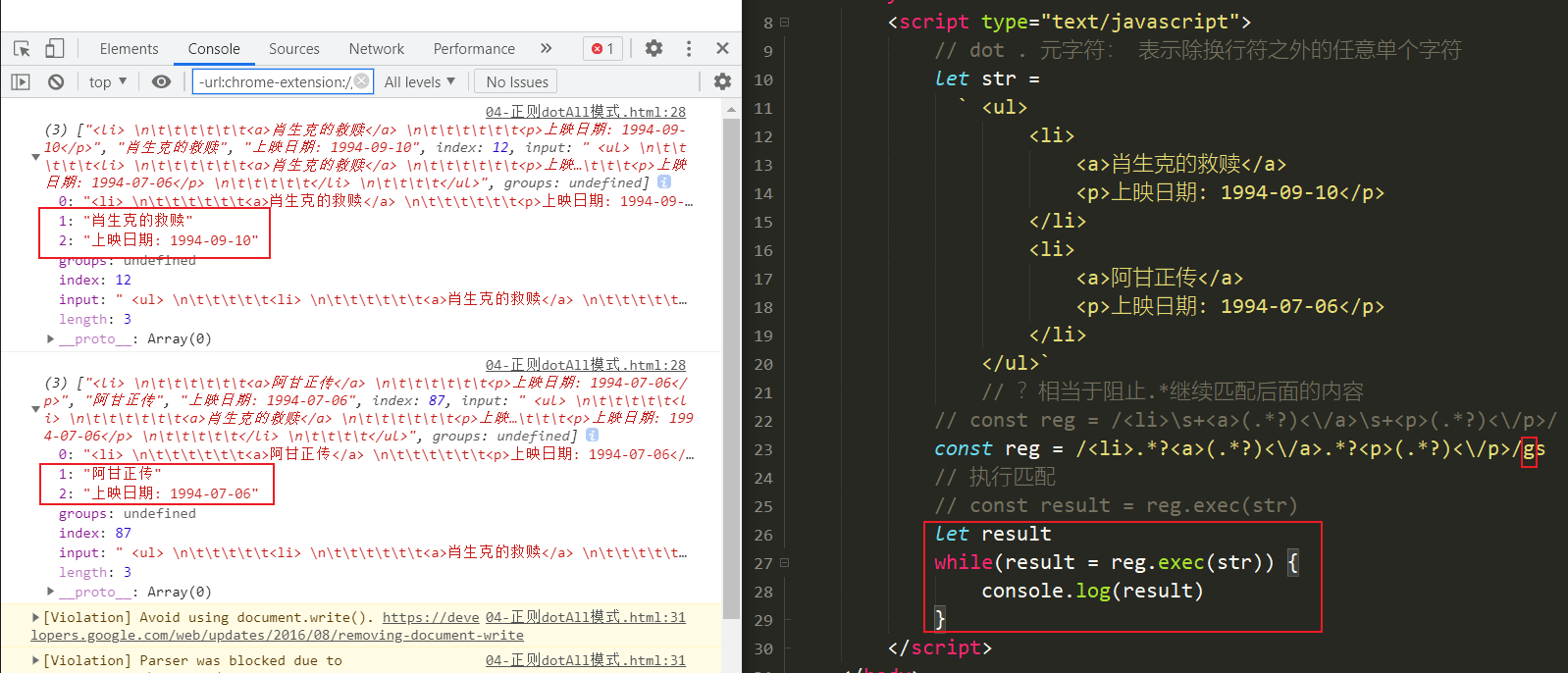Show the console sidebar icon
Image resolution: width=1568 pixels, height=673 pixels.
click(x=21, y=81)
